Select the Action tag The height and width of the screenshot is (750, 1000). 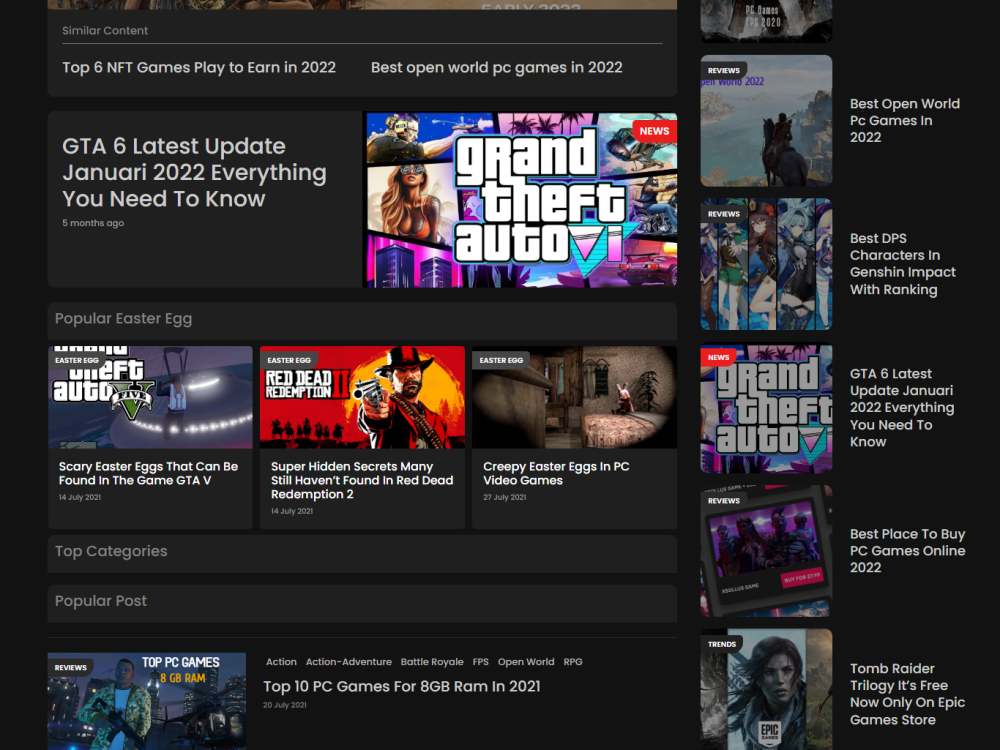(281, 662)
